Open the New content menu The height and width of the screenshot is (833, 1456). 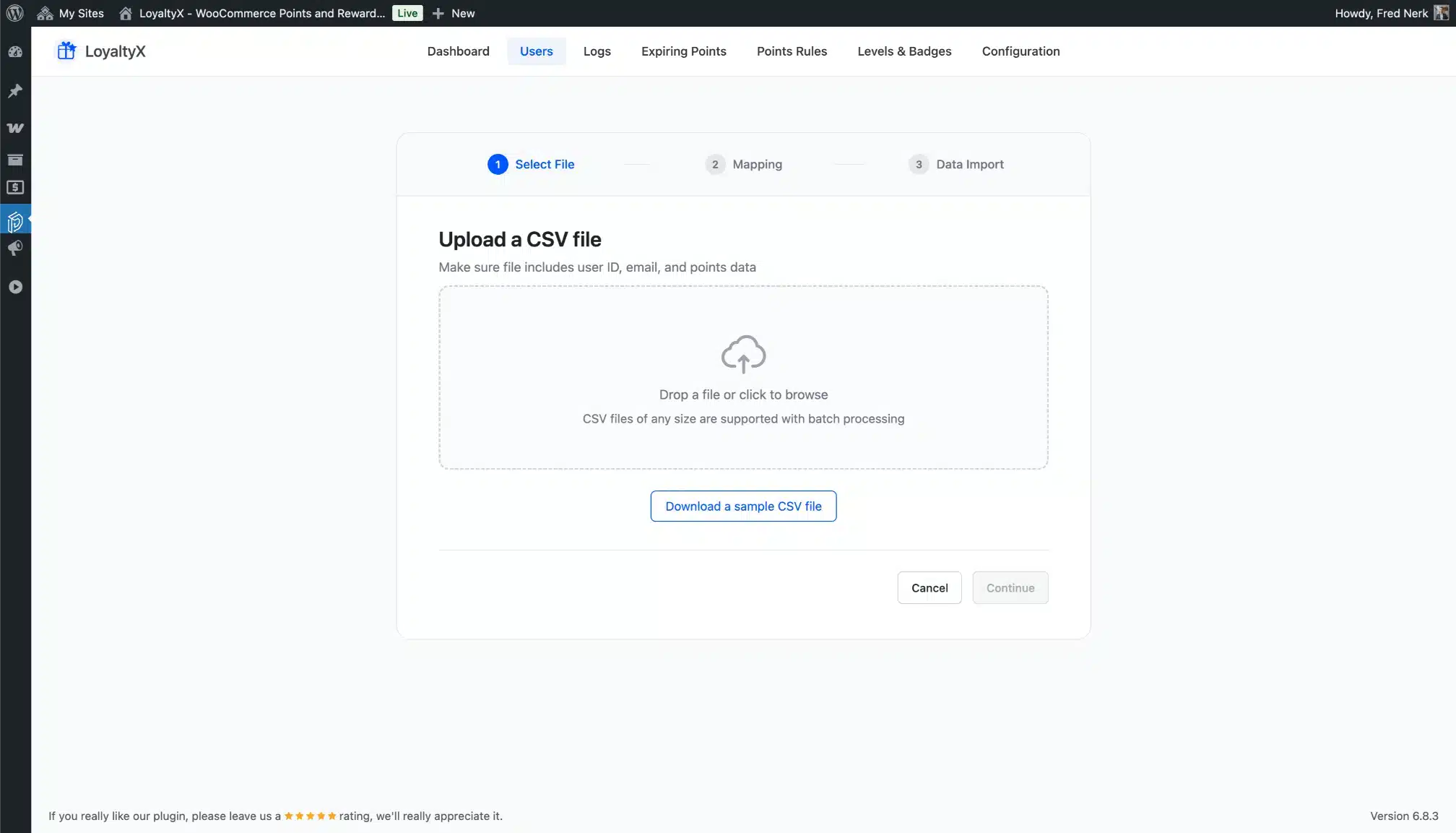pos(454,13)
